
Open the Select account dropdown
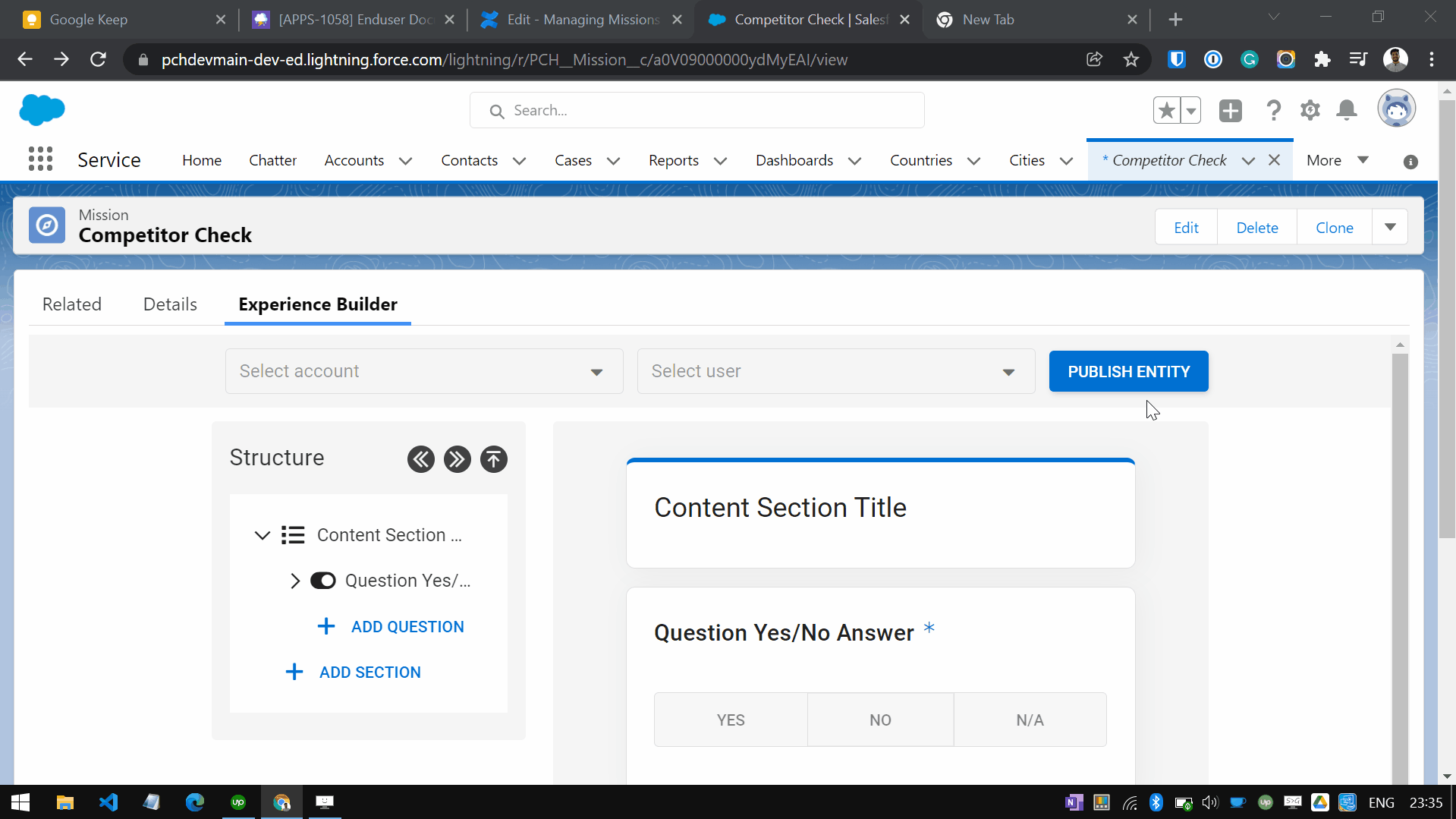pos(424,371)
